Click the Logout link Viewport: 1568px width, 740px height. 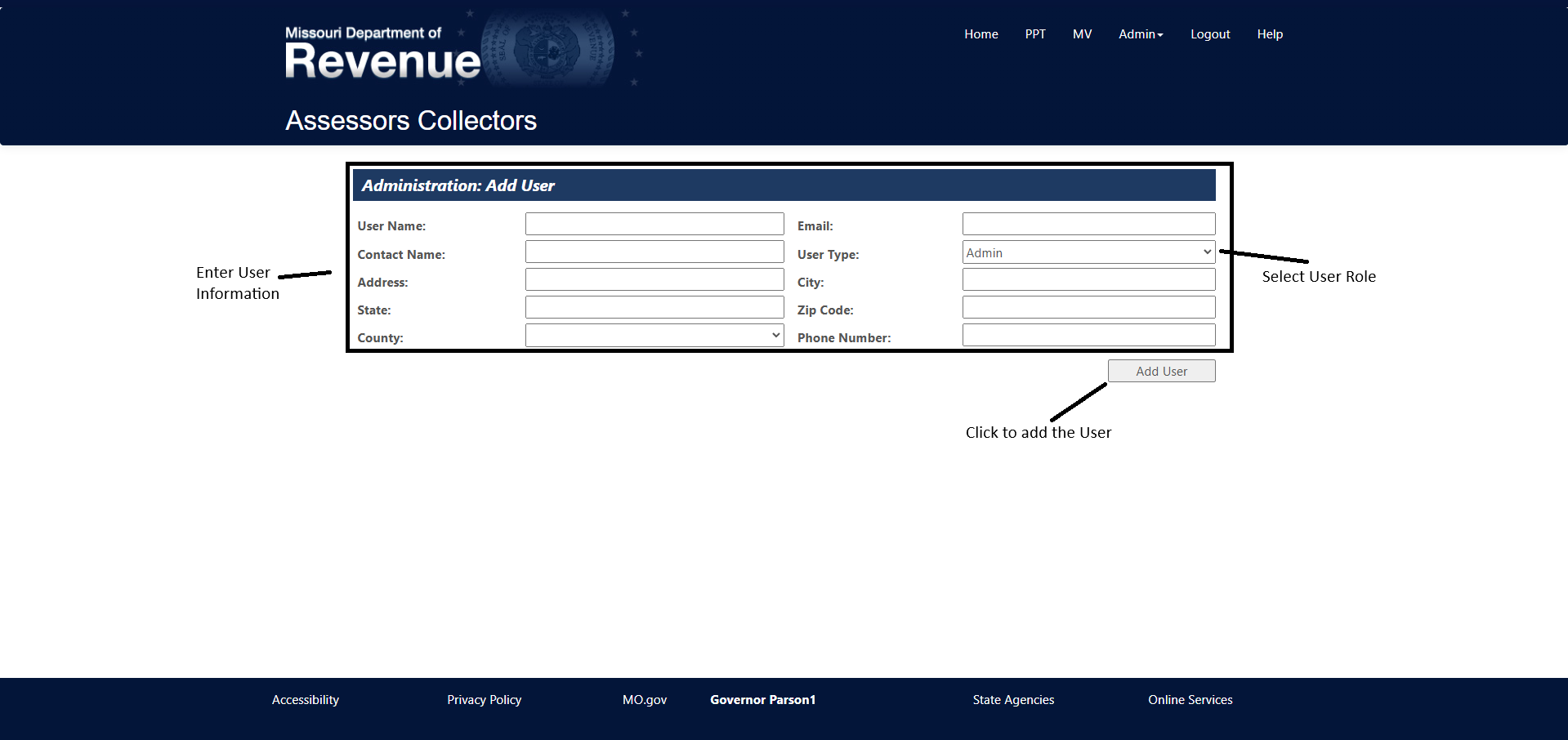[1209, 34]
